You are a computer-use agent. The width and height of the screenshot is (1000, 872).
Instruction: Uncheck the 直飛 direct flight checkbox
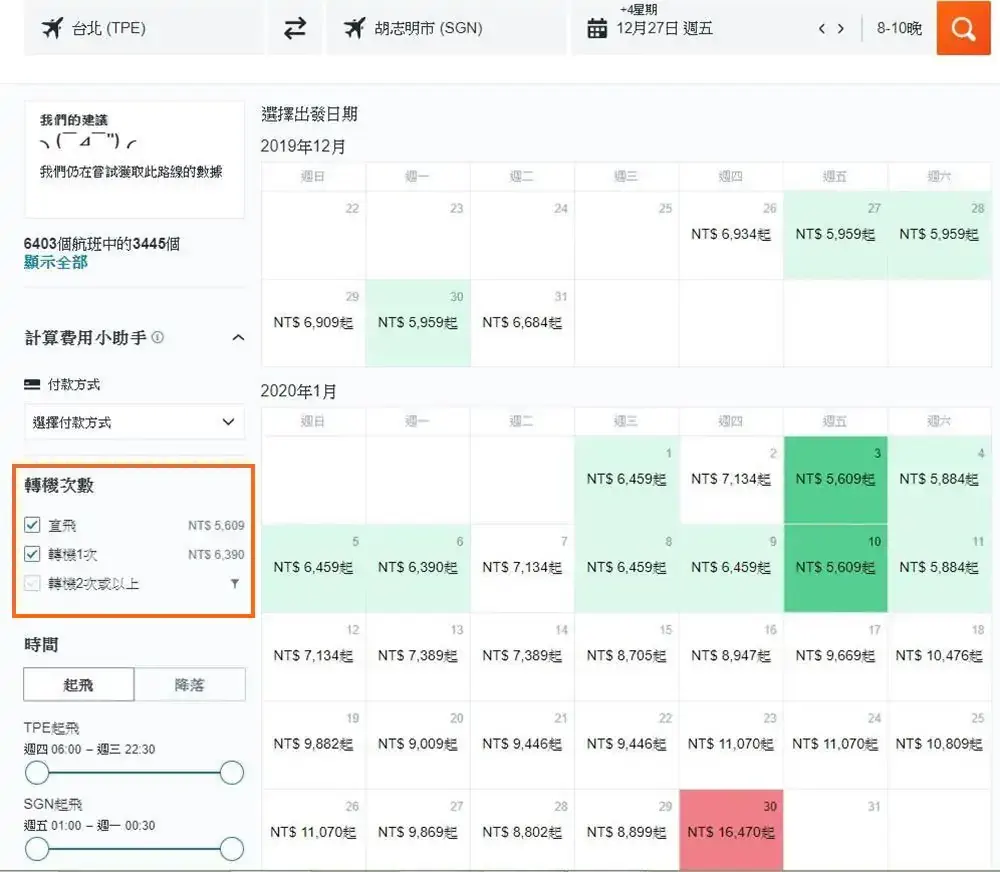(32, 525)
